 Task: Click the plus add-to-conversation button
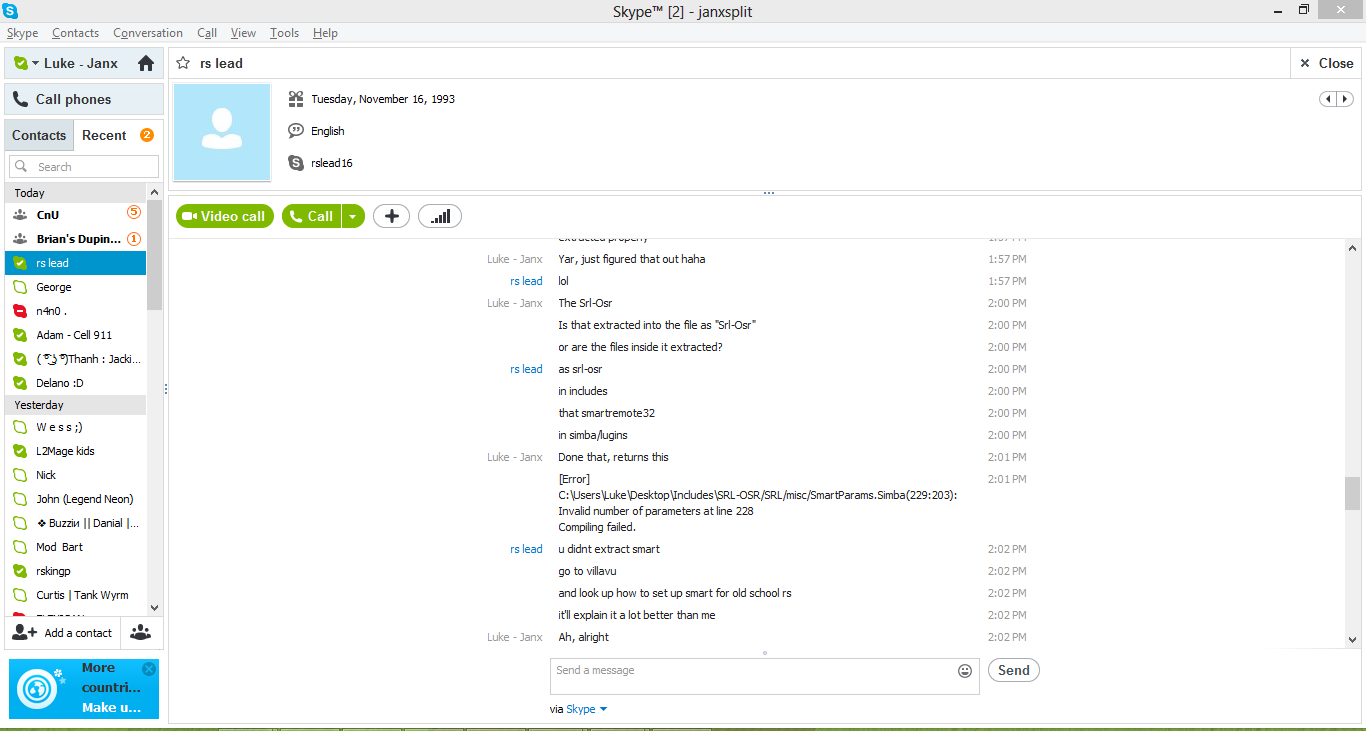pos(391,216)
